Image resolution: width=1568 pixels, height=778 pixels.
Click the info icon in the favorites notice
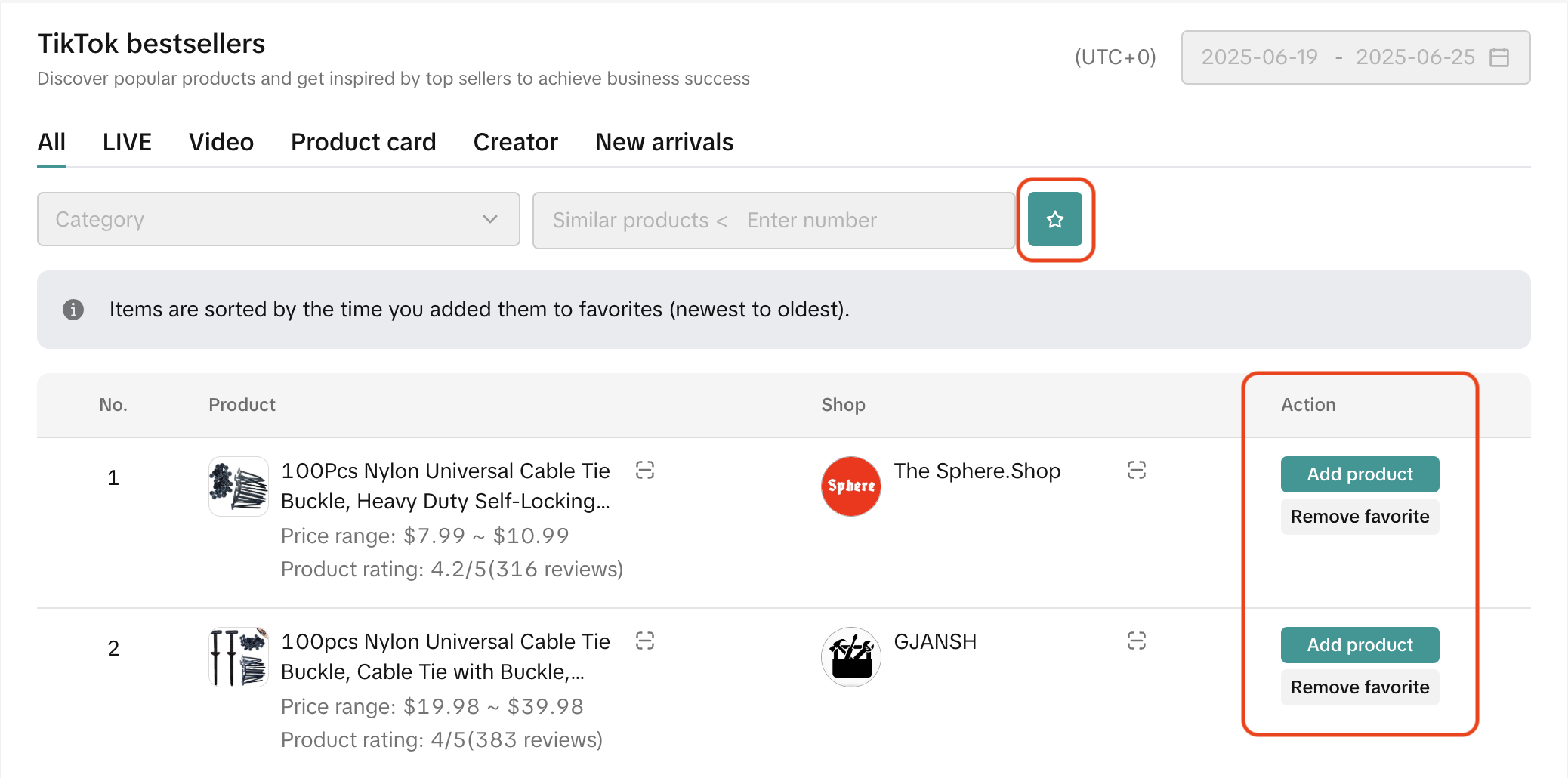pyautogui.click(x=73, y=310)
